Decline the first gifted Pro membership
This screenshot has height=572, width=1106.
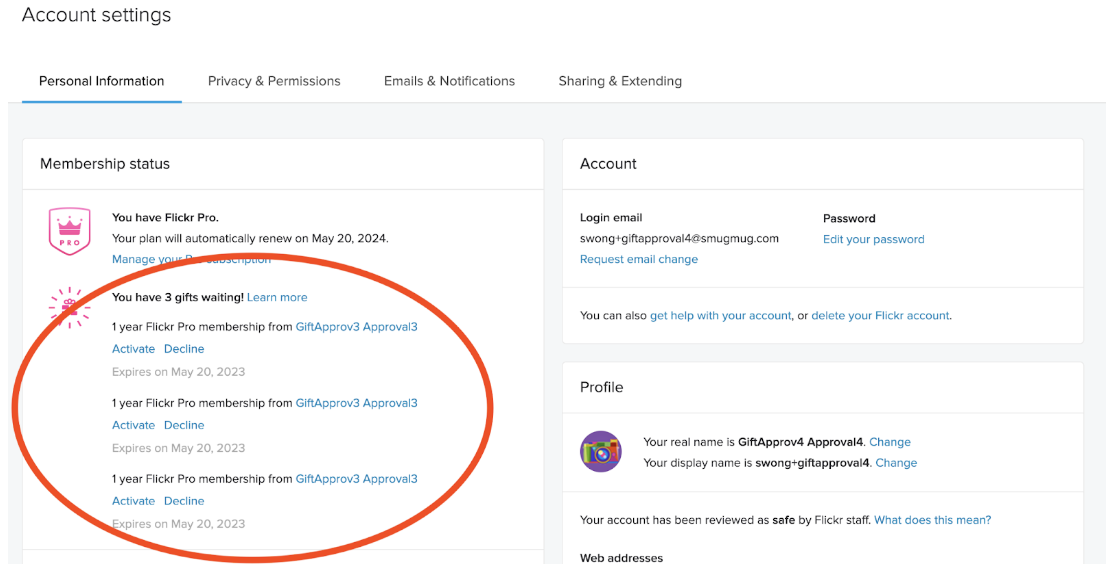click(184, 349)
